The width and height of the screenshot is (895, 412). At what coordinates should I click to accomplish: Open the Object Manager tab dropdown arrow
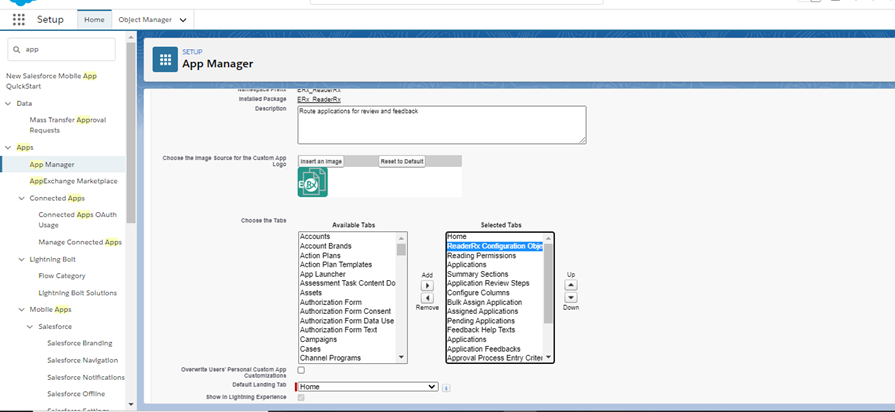[183, 20]
